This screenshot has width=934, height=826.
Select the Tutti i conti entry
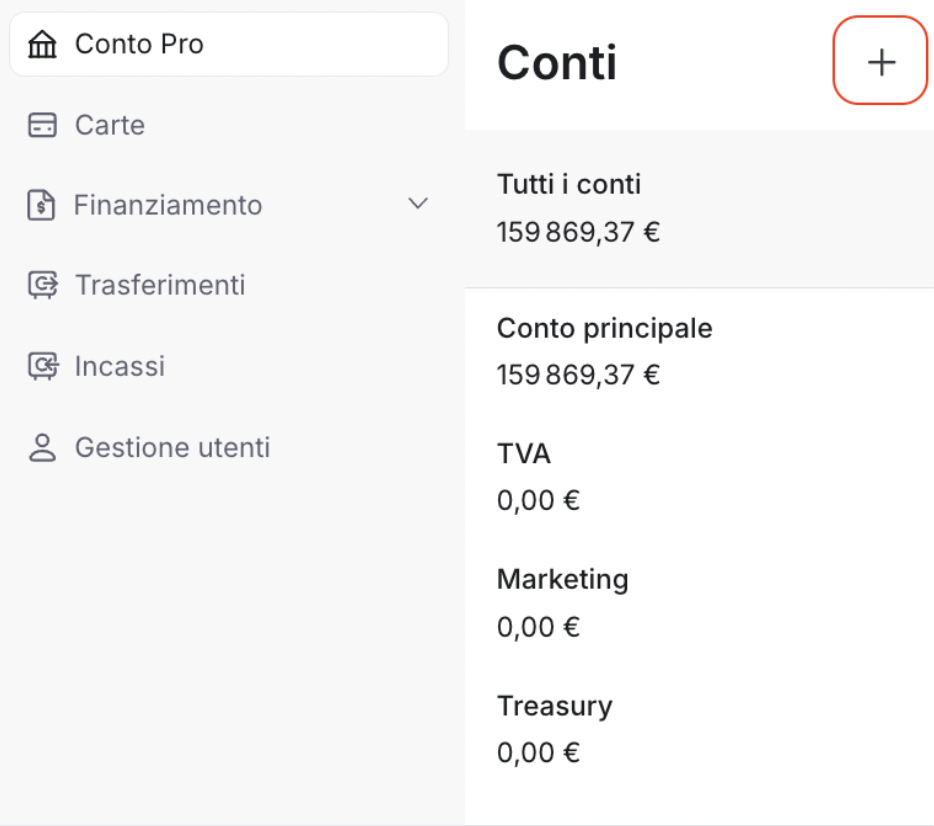pos(699,208)
